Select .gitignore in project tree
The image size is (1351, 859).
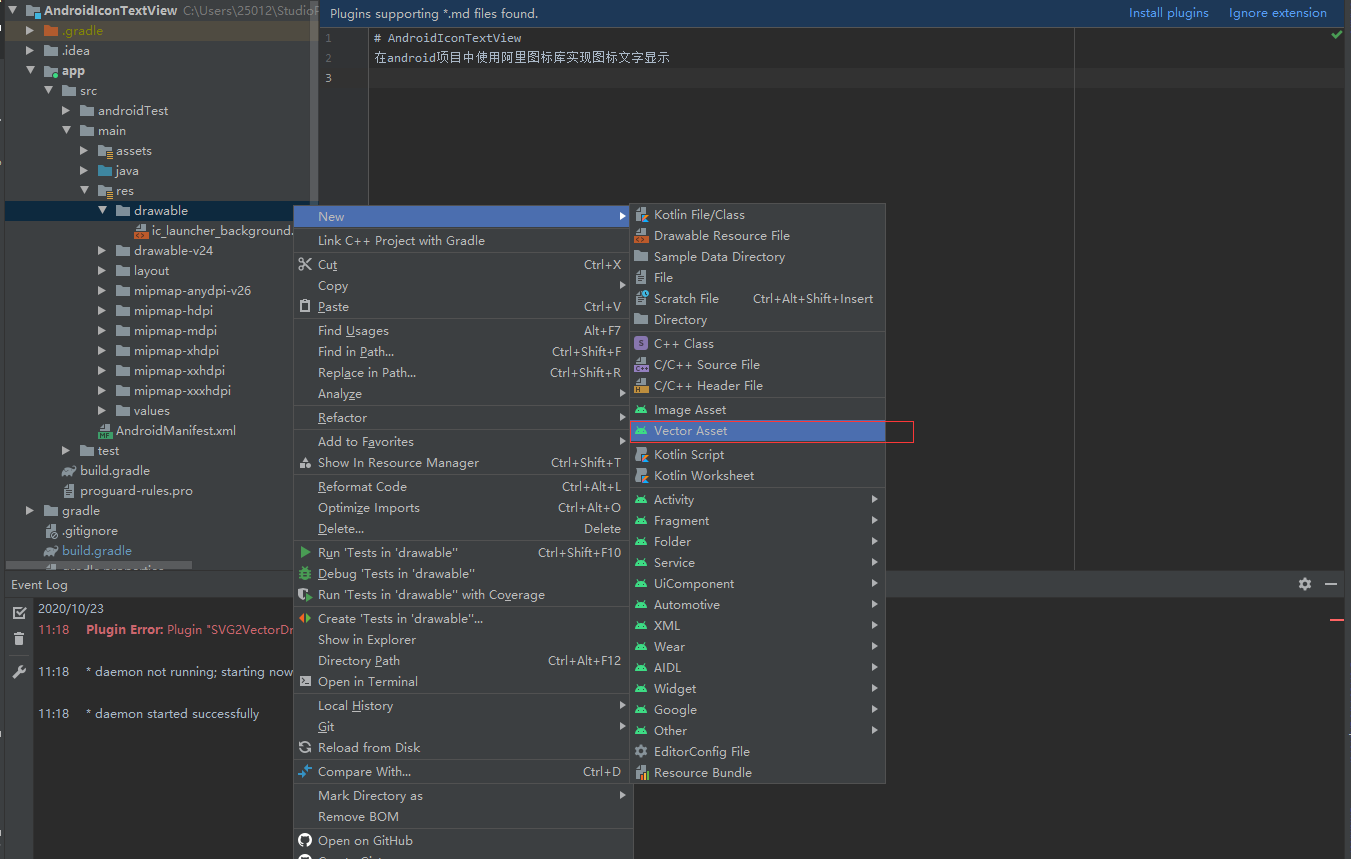coord(89,531)
